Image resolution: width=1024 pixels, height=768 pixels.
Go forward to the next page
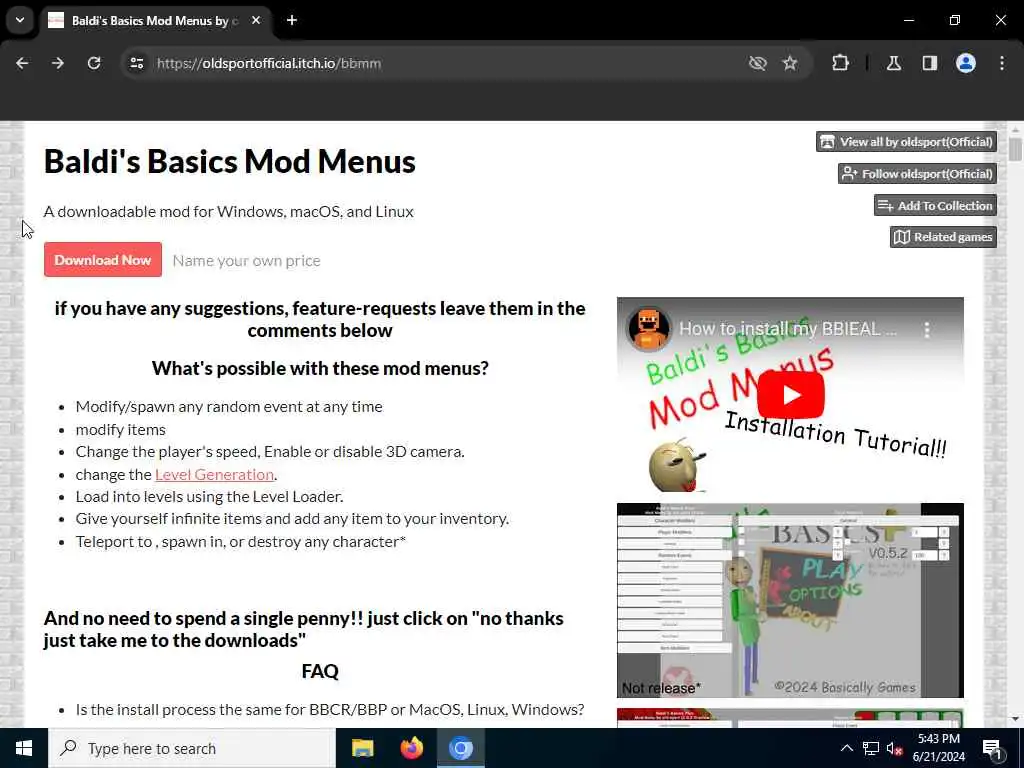(58, 63)
